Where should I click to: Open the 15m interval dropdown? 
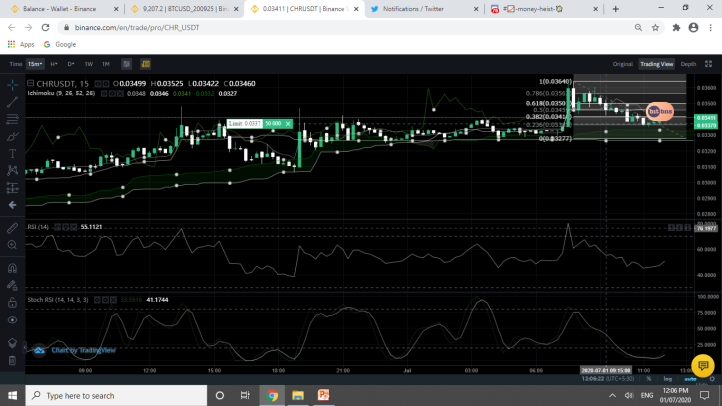point(35,64)
